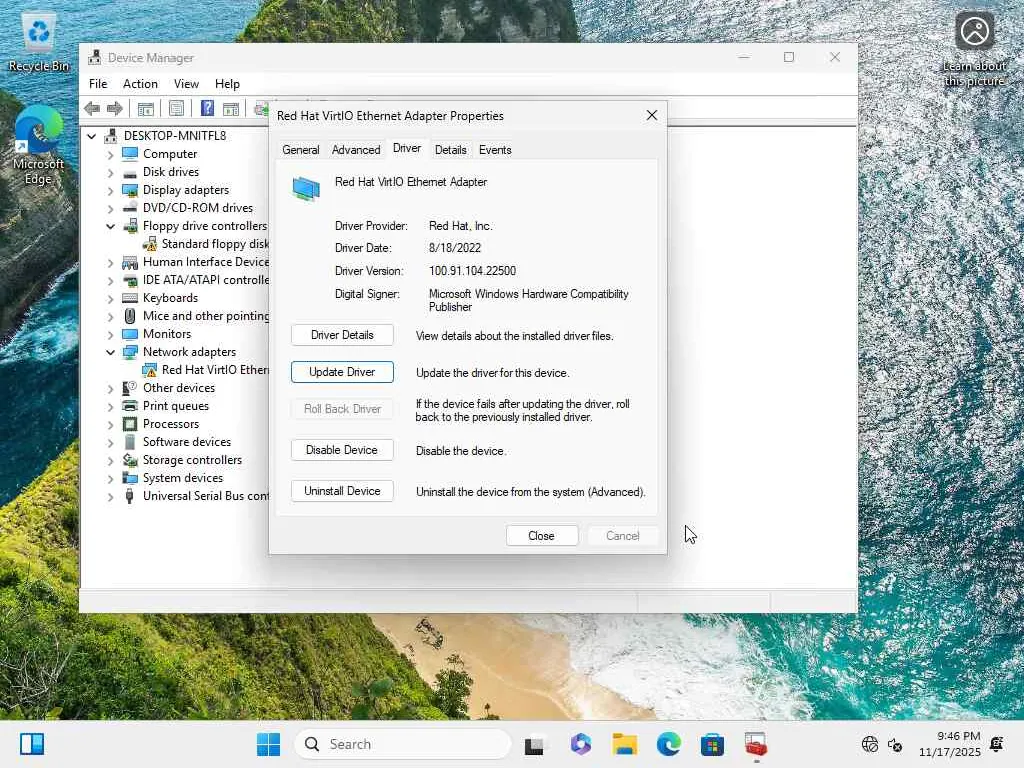Image resolution: width=1024 pixels, height=768 pixels.
Task: Click the Forward arrow in Device Manager toolbar
Action: tap(115, 108)
